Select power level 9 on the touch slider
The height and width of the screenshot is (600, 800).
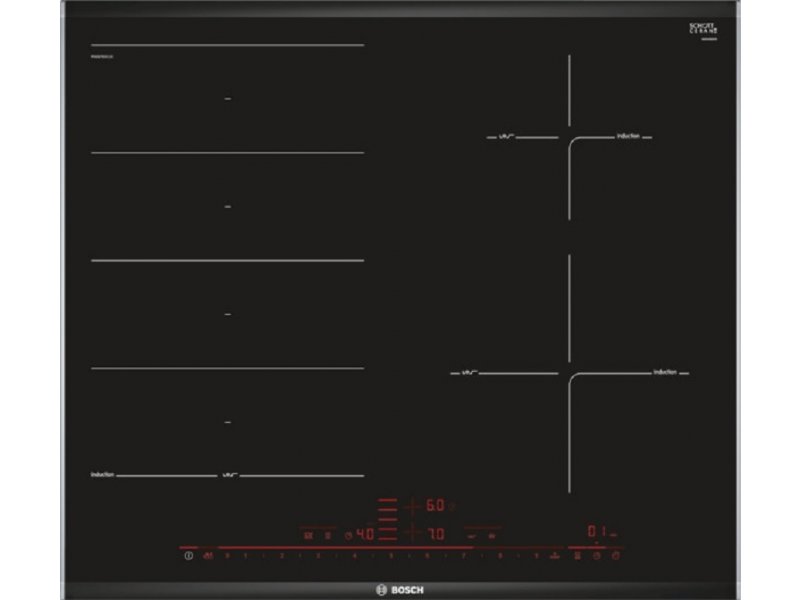tap(536, 556)
